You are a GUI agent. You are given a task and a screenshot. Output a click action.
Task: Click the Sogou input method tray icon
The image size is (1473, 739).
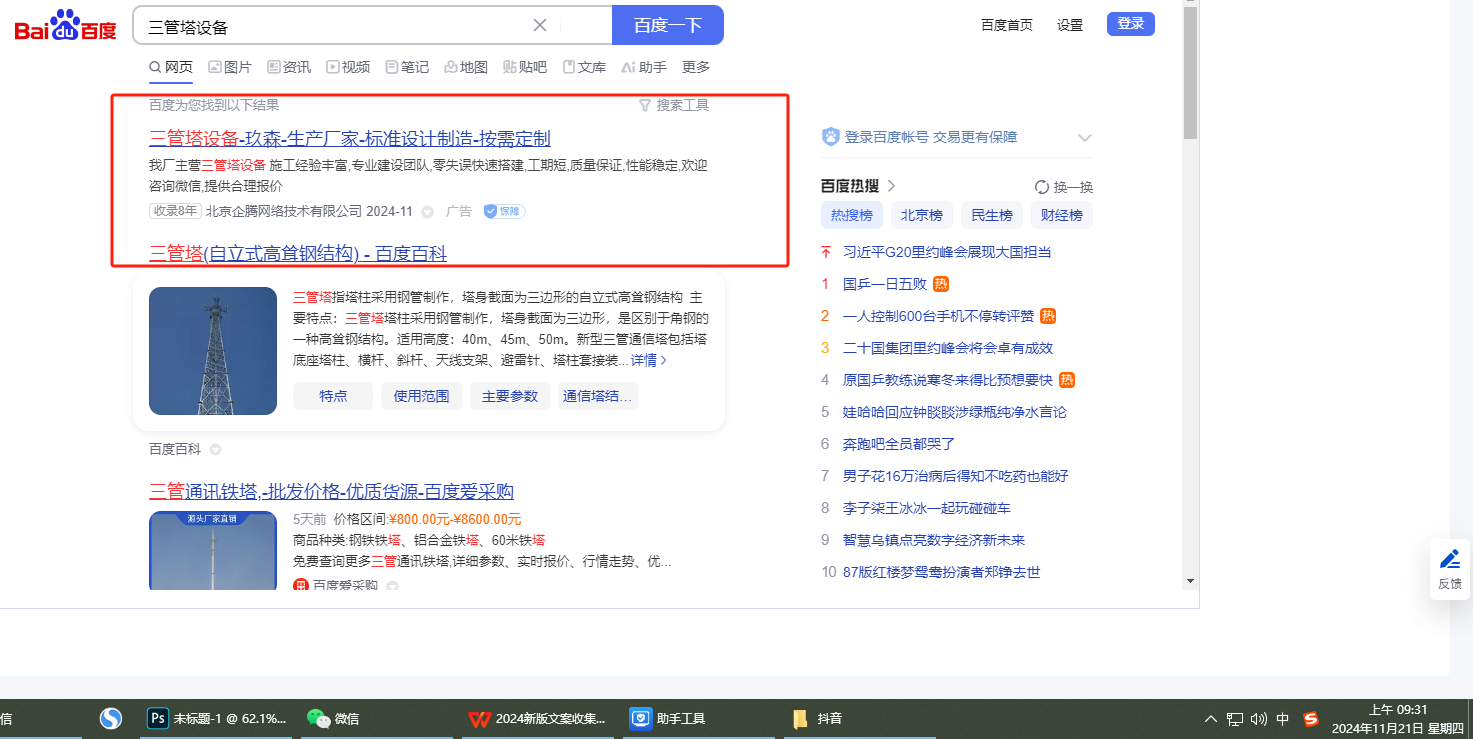[x=1310, y=718]
